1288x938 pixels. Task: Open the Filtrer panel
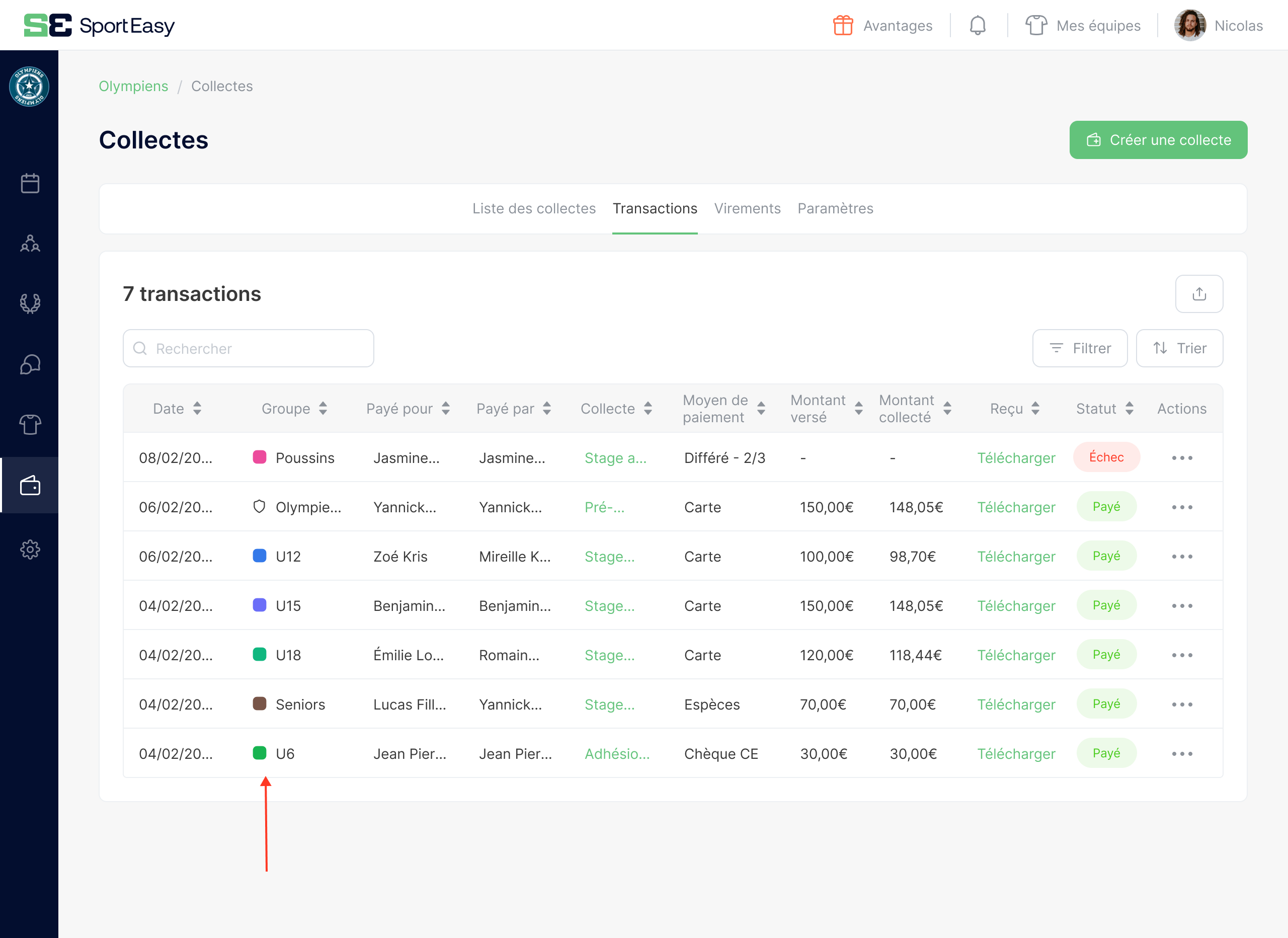pyautogui.click(x=1080, y=348)
